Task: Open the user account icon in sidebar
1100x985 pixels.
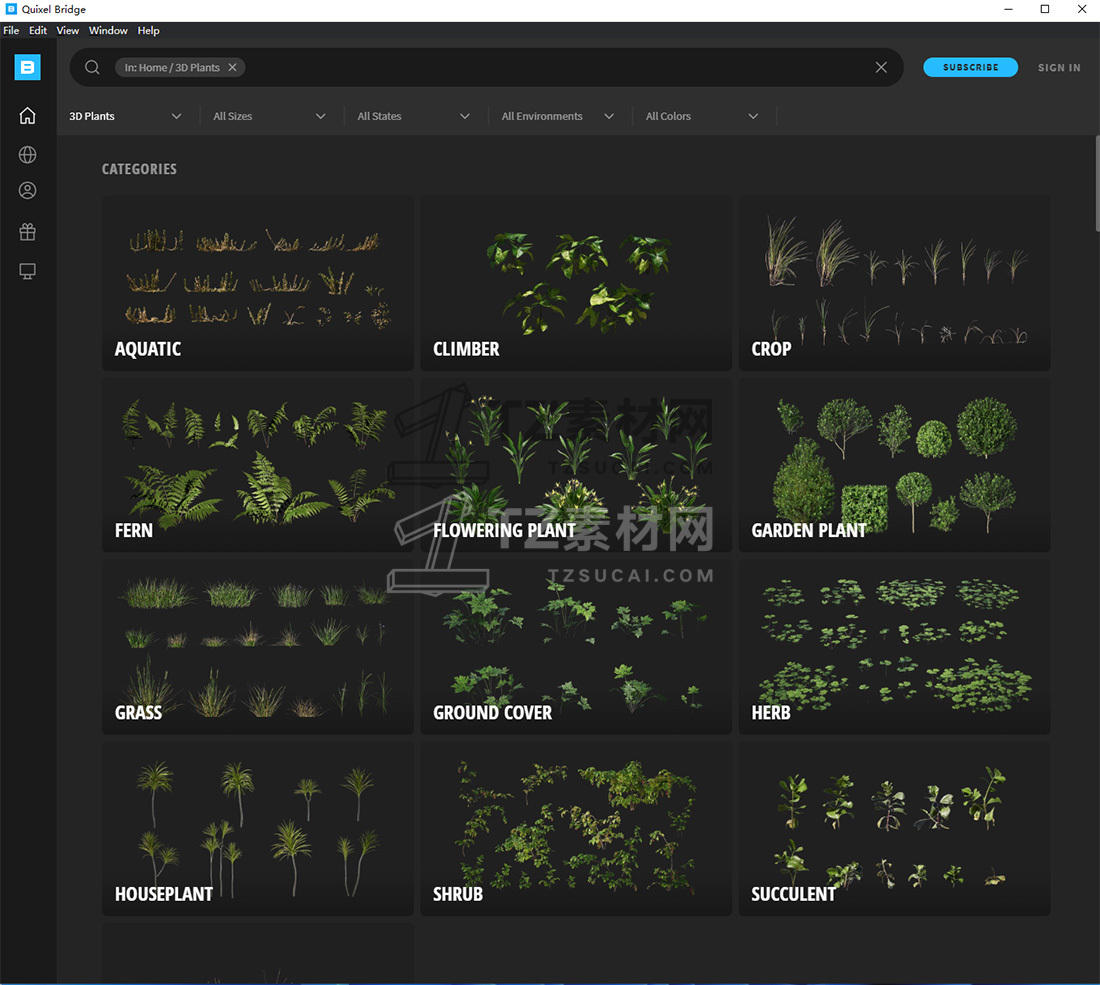Action: click(27, 190)
